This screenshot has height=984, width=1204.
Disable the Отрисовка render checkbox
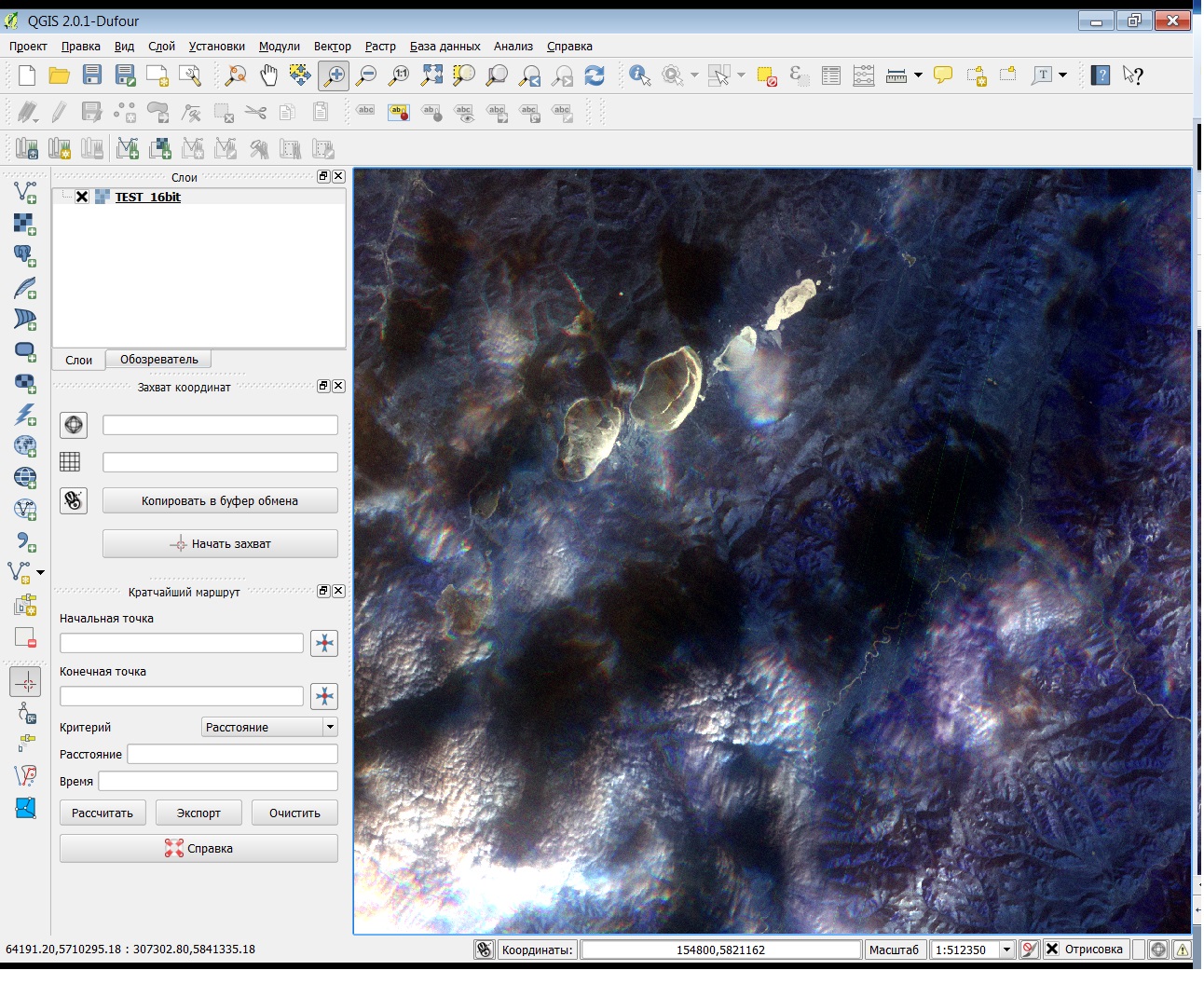[x=1052, y=949]
